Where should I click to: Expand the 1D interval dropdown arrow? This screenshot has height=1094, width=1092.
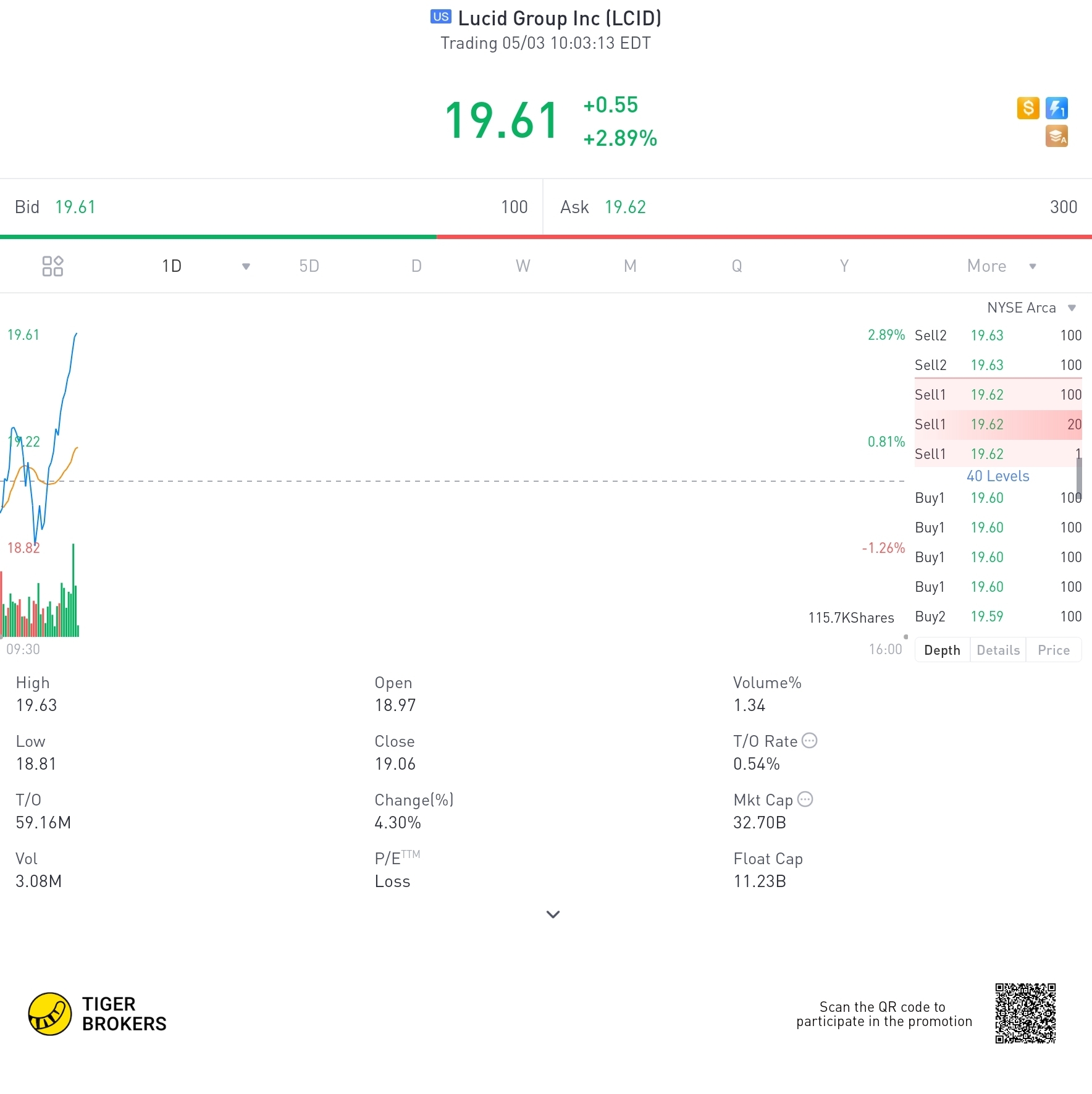click(x=246, y=266)
